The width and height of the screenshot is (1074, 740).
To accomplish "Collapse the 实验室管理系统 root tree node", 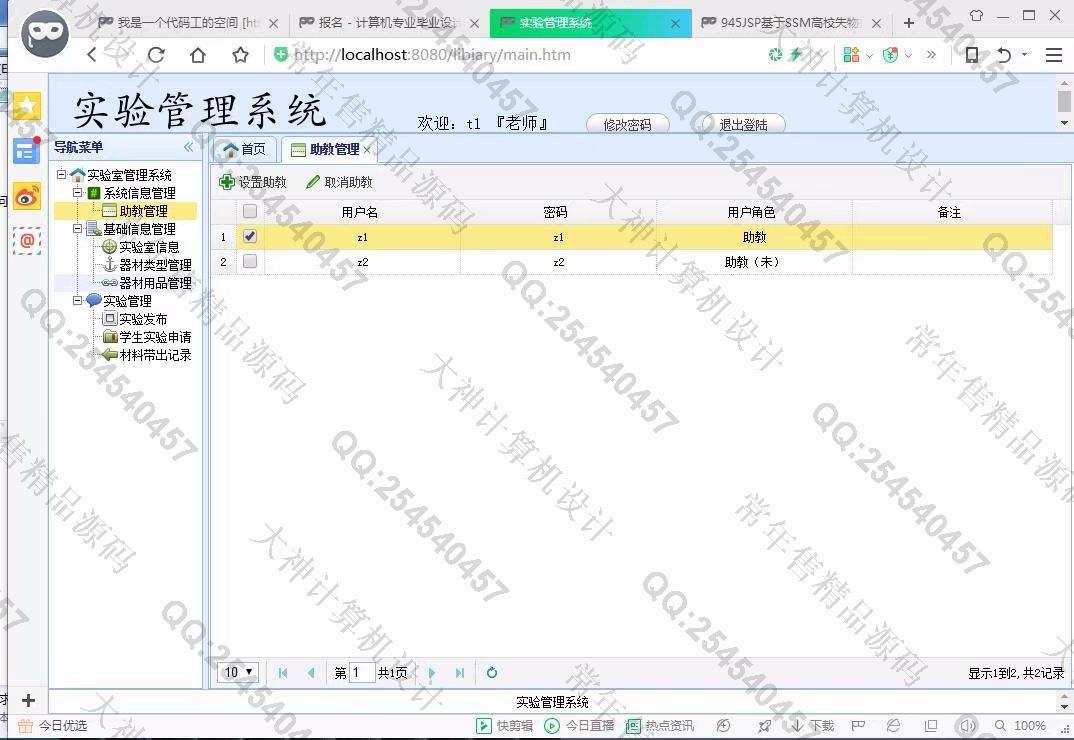I will point(61,174).
